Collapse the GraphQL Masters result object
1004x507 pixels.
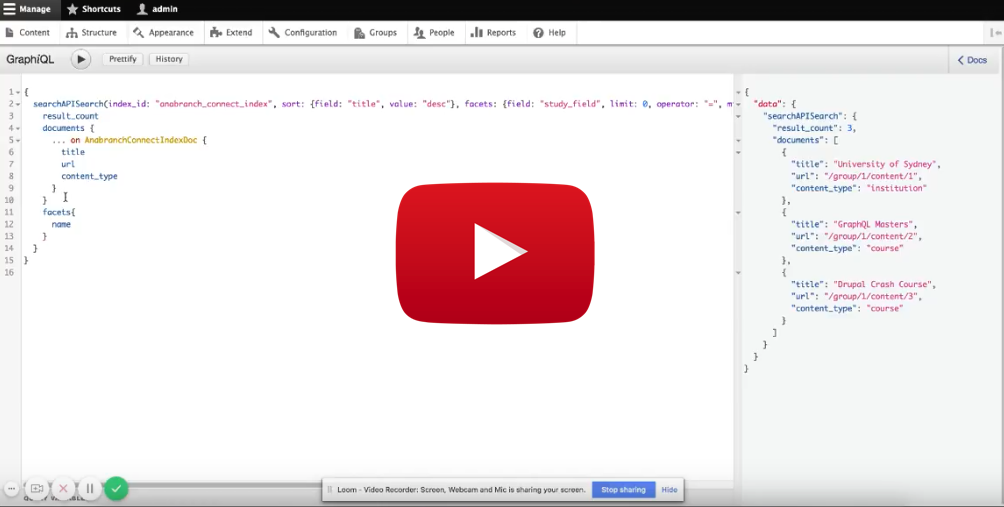coord(738,213)
